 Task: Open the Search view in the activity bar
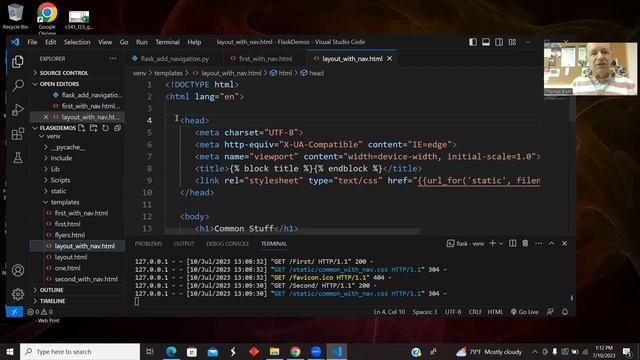click(18, 85)
